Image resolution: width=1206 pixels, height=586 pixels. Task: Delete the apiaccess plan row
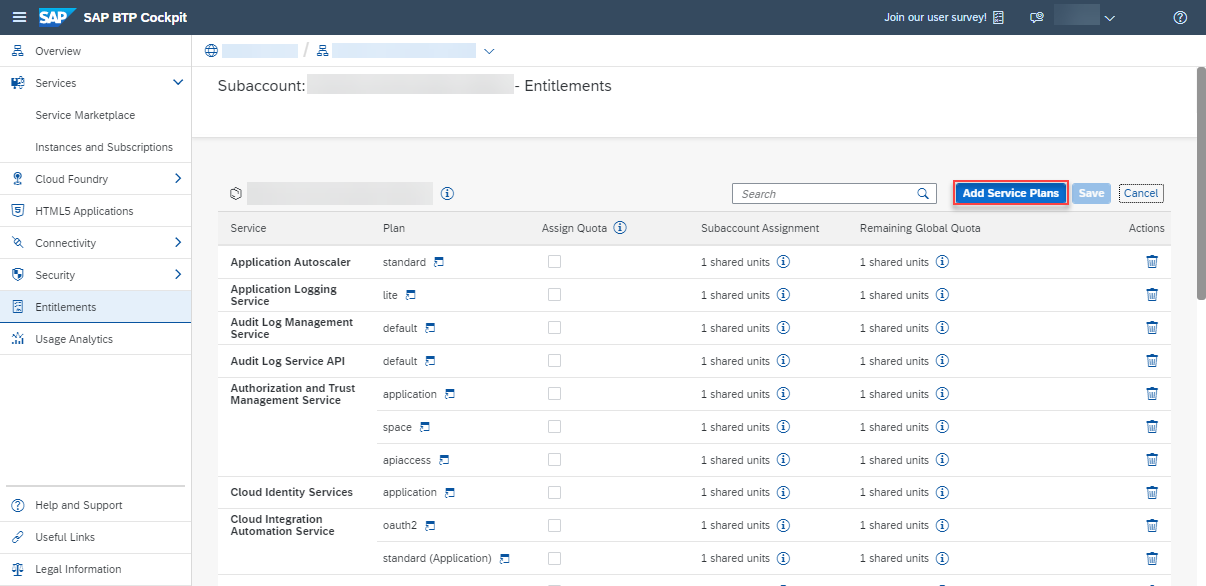[1152, 460]
